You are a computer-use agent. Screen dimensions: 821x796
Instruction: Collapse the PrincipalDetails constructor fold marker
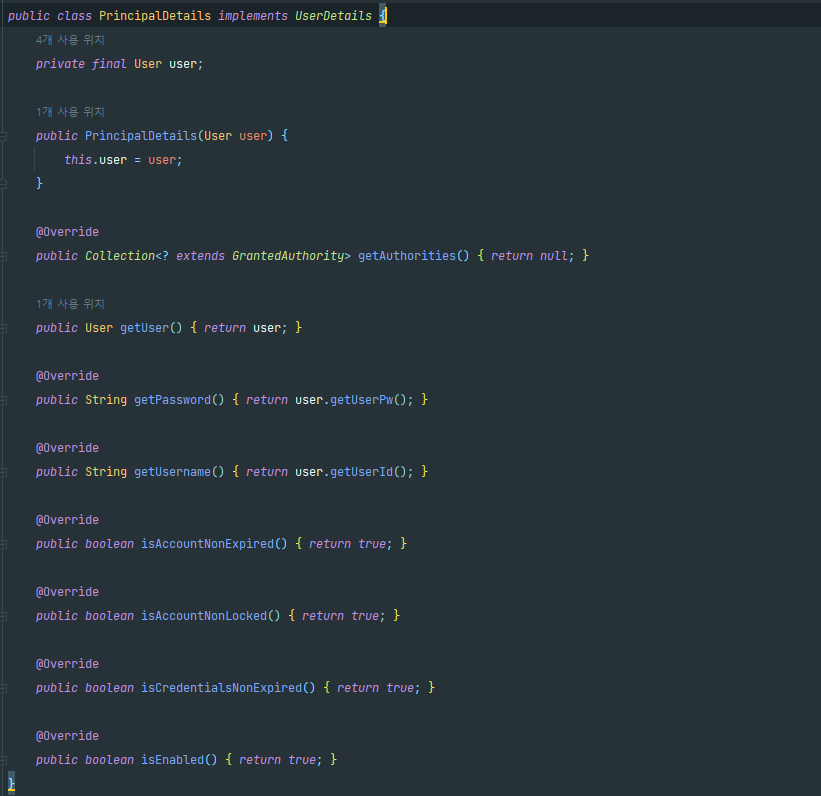[x=3, y=136]
